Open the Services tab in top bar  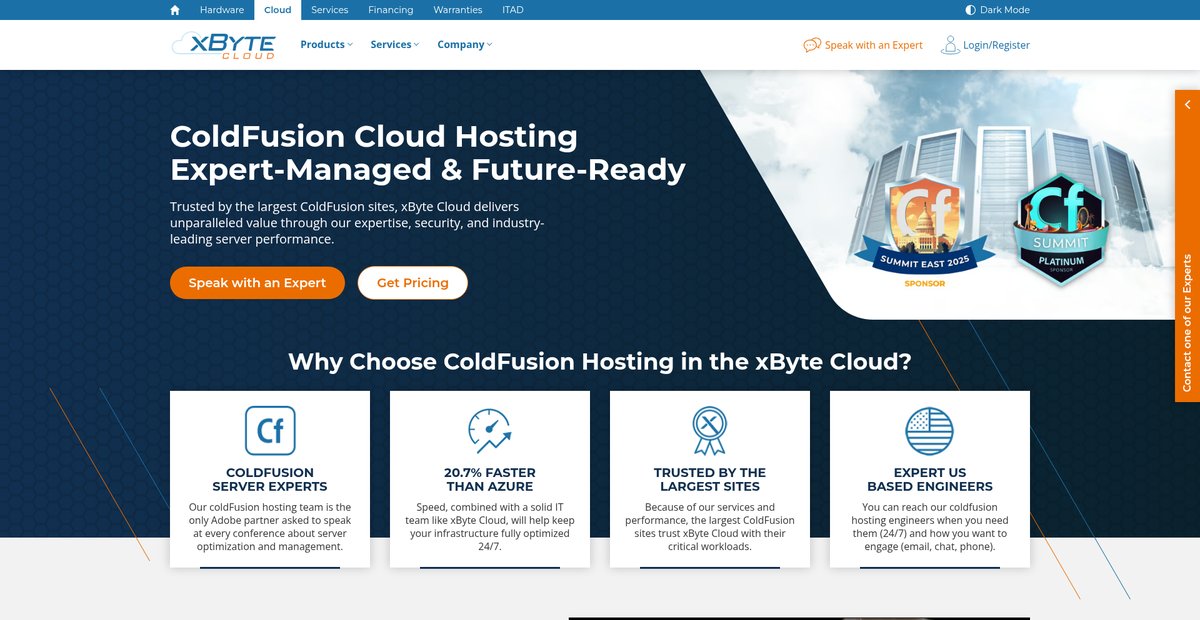[x=330, y=10]
